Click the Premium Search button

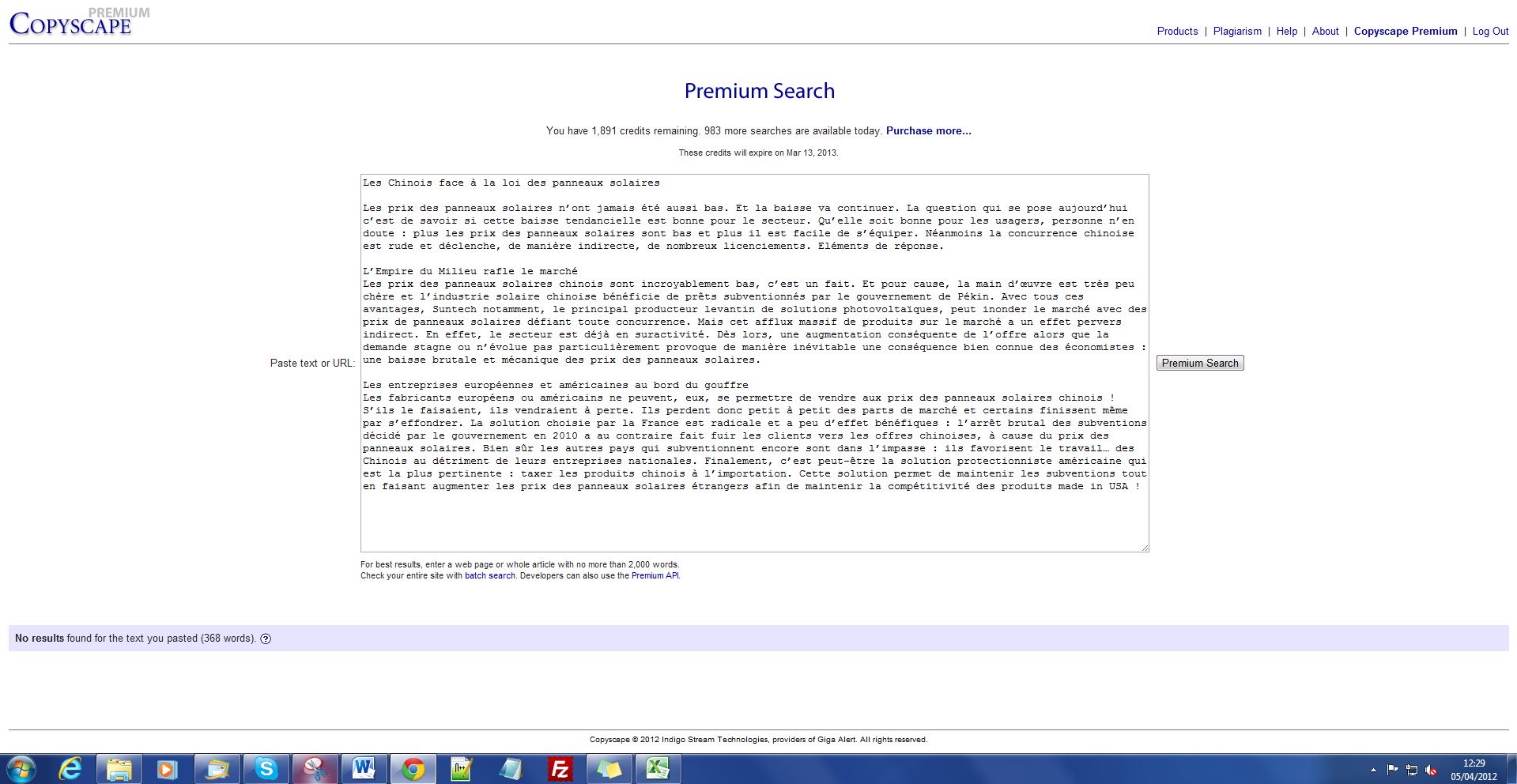1199,364
